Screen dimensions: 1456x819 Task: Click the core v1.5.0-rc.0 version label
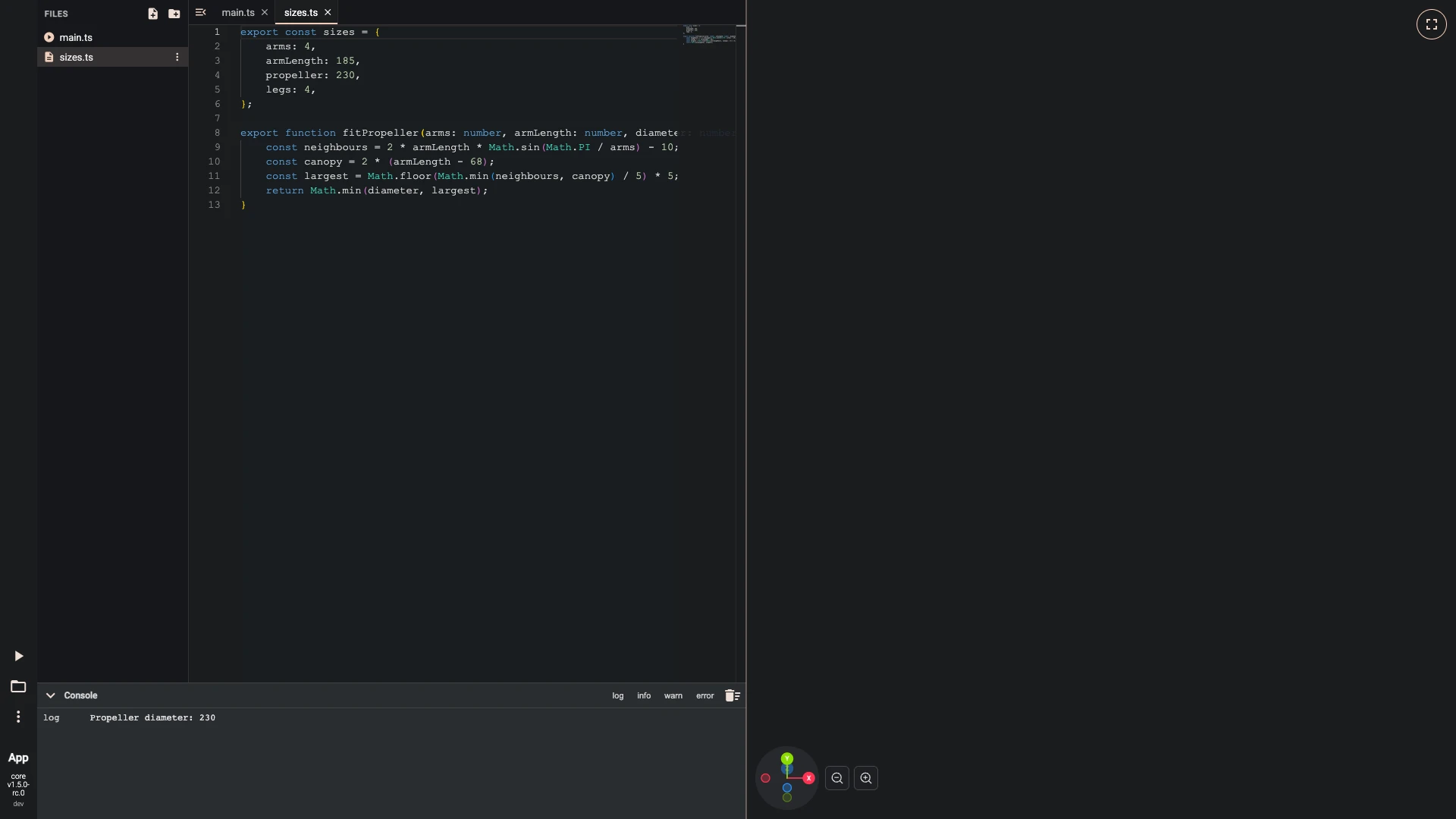18,785
